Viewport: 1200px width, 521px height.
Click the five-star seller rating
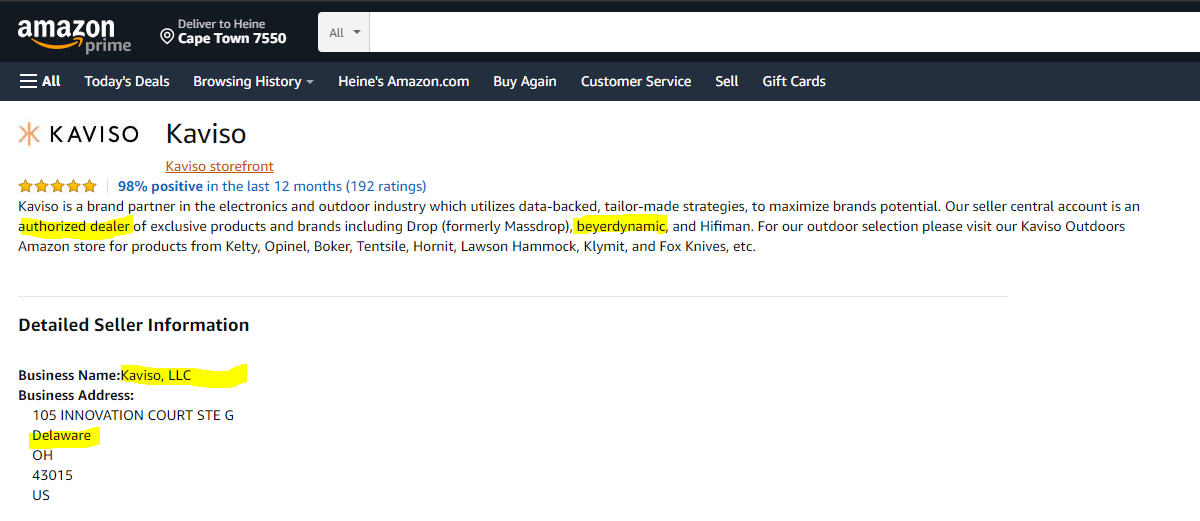tap(57, 186)
